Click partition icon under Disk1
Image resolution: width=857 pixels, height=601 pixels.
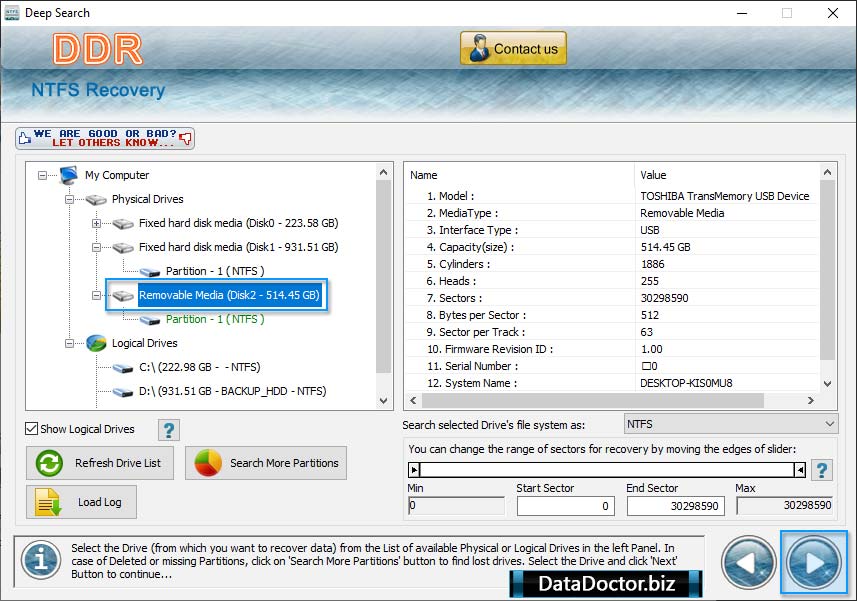pyautogui.click(x=150, y=272)
